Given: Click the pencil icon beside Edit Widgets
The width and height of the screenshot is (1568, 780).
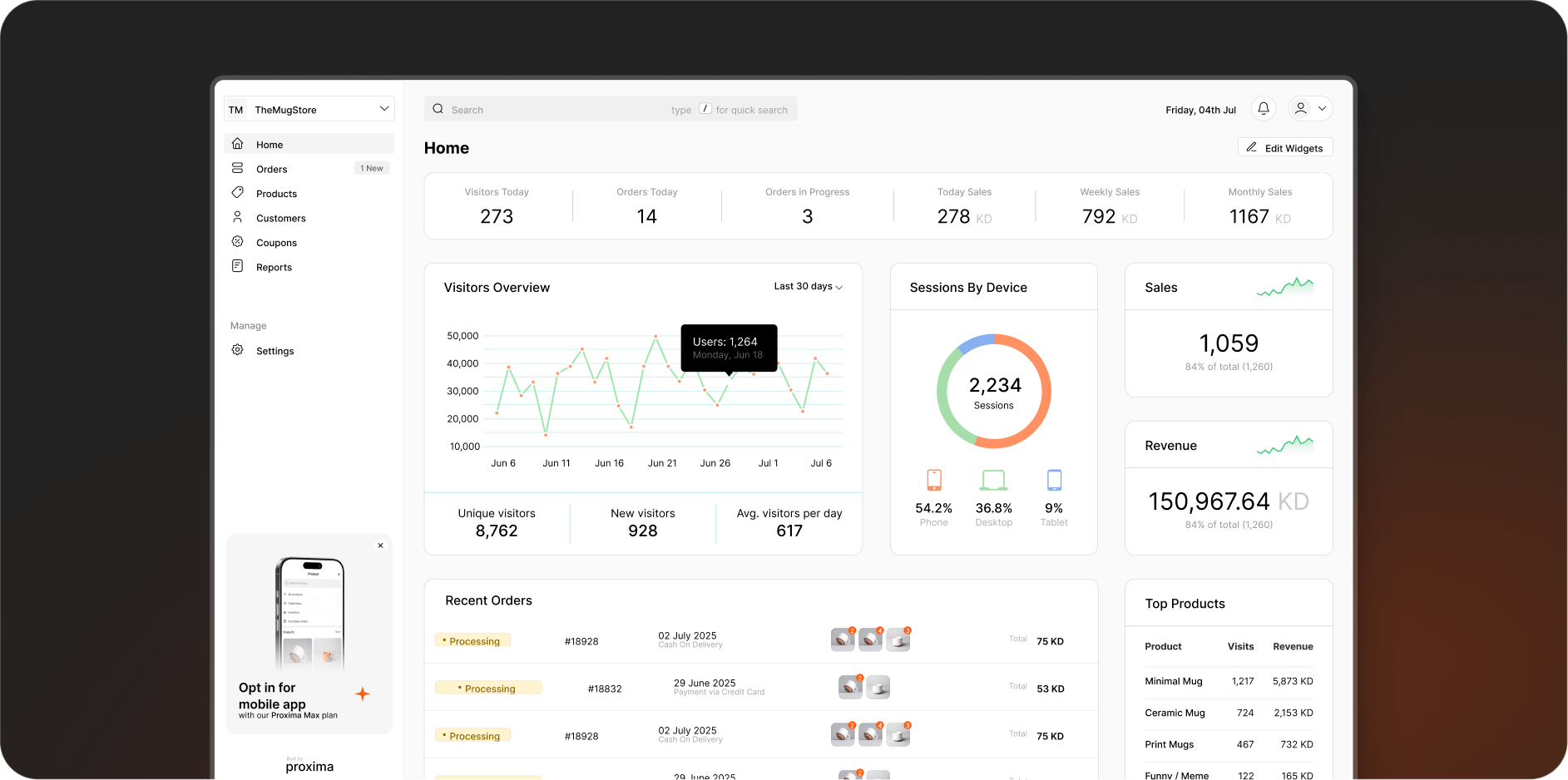Looking at the screenshot, I should click(1251, 147).
